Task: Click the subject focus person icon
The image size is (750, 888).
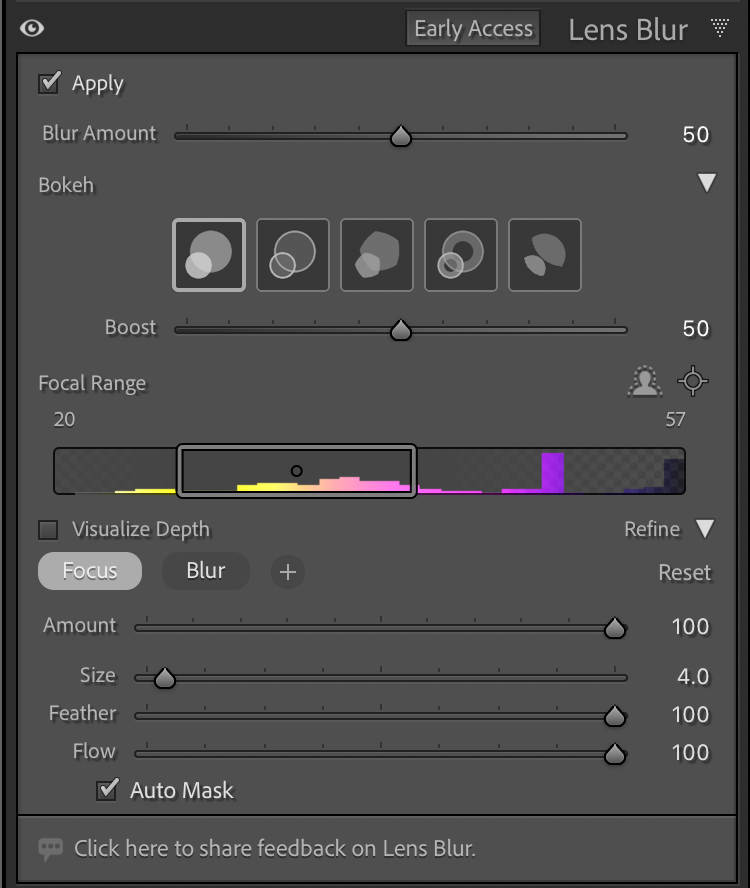Action: (x=646, y=381)
